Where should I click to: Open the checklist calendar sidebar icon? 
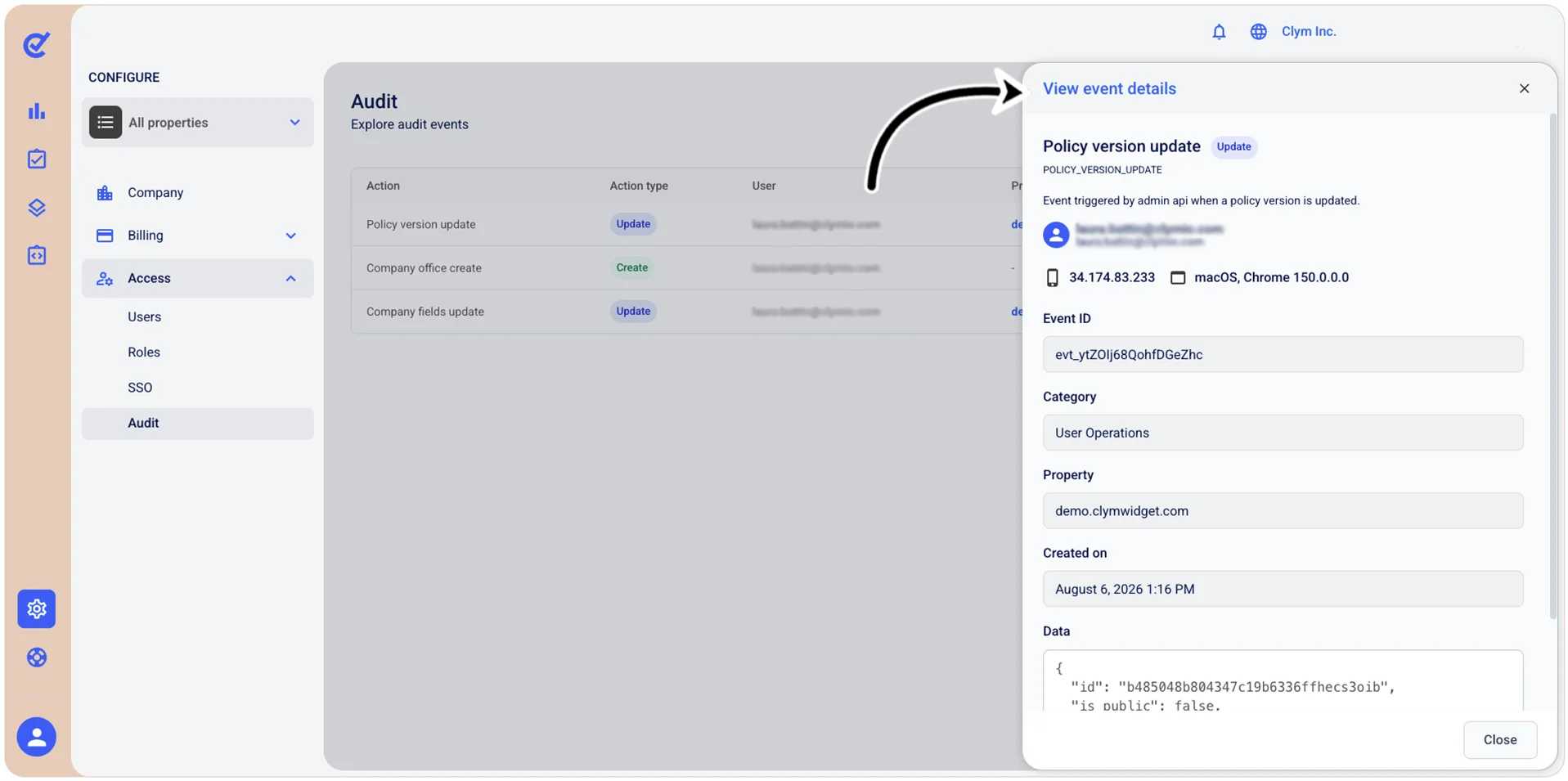tap(37, 159)
